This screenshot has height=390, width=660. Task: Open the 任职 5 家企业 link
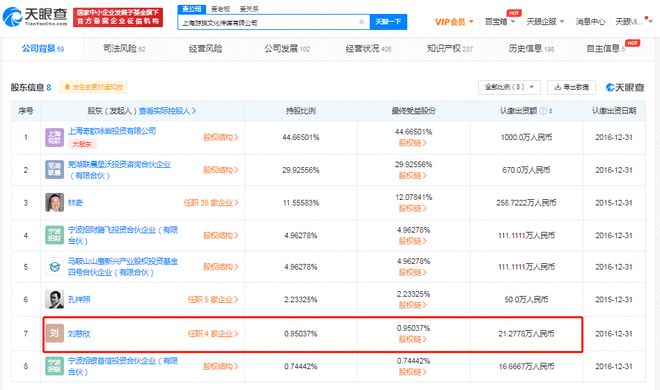click(213, 300)
